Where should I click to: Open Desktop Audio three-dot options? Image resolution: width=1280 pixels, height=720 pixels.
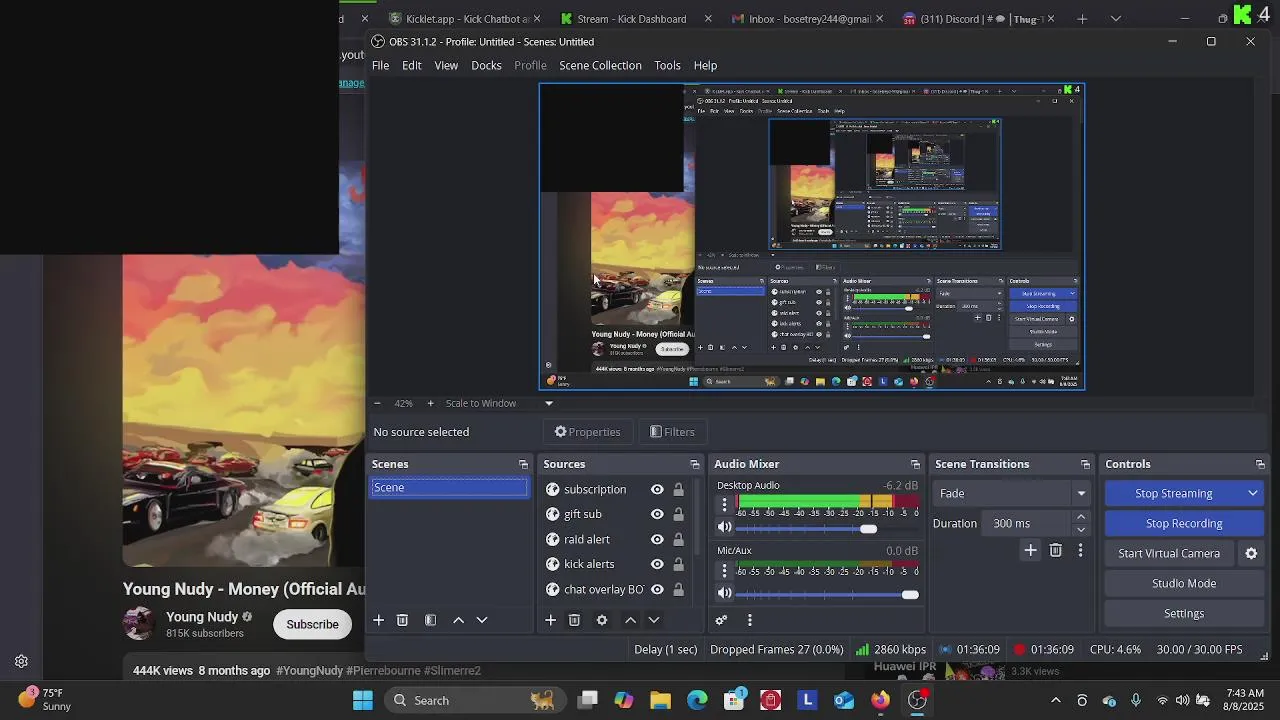725,505
